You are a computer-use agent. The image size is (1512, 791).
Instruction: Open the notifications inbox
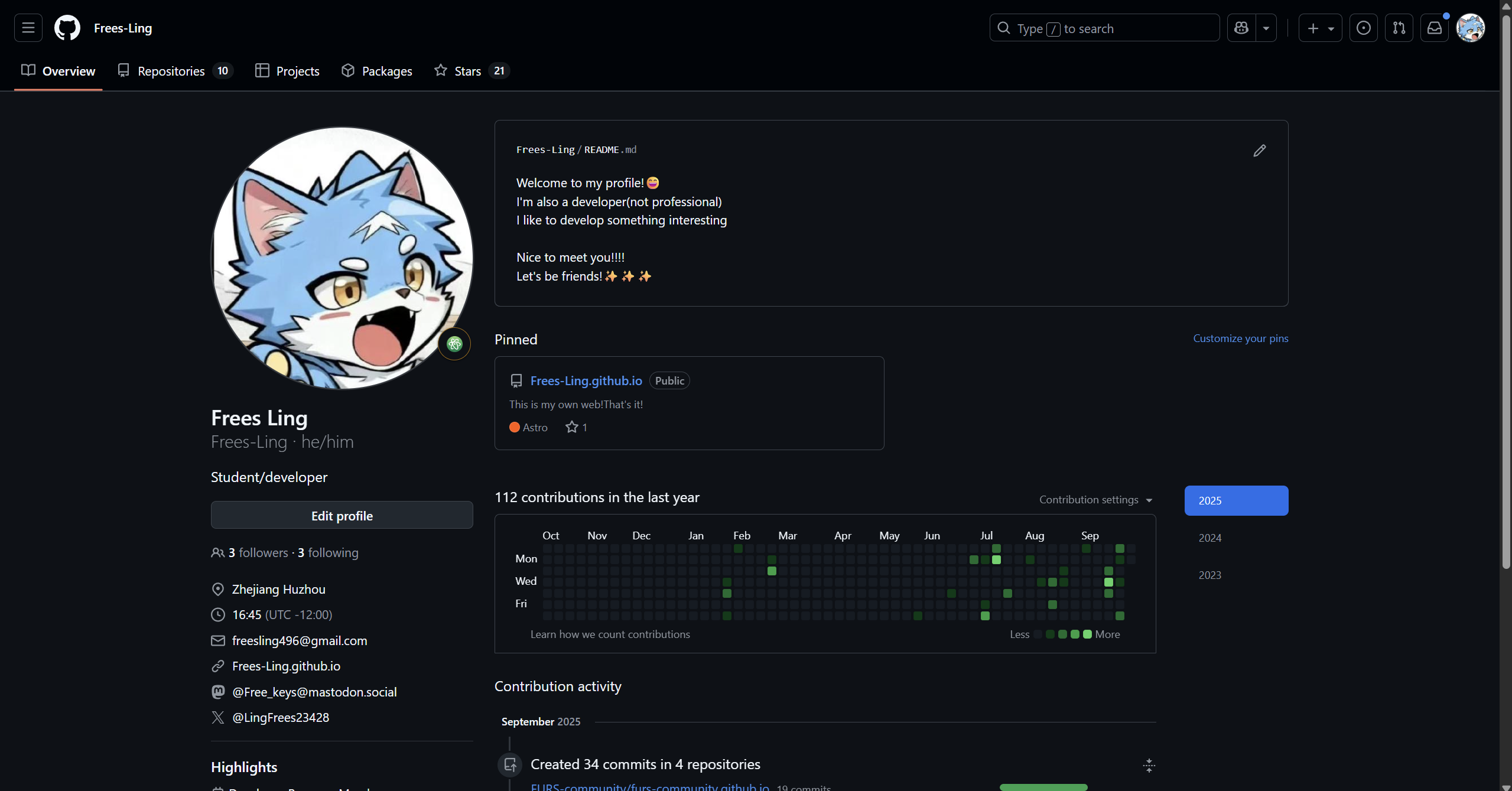pyautogui.click(x=1434, y=28)
